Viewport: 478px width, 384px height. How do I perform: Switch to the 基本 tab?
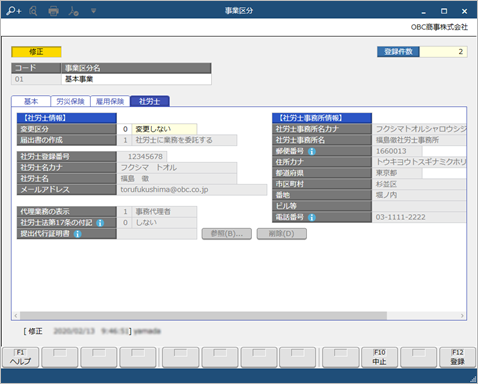(x=31, y=101)
